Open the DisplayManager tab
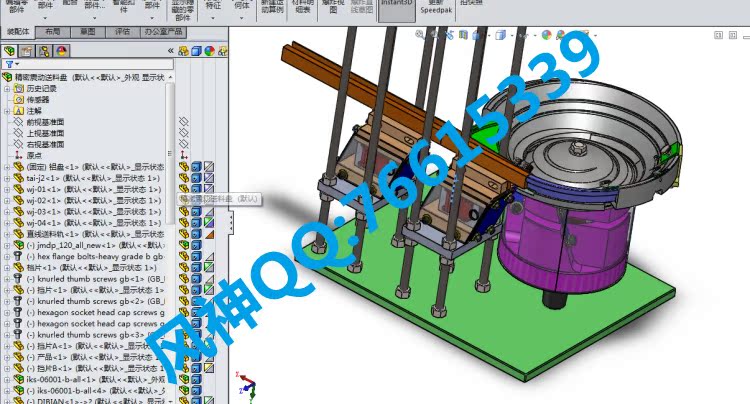Image resolution: width=750 pixels, height=404 pixels. [x=62, y=51]
